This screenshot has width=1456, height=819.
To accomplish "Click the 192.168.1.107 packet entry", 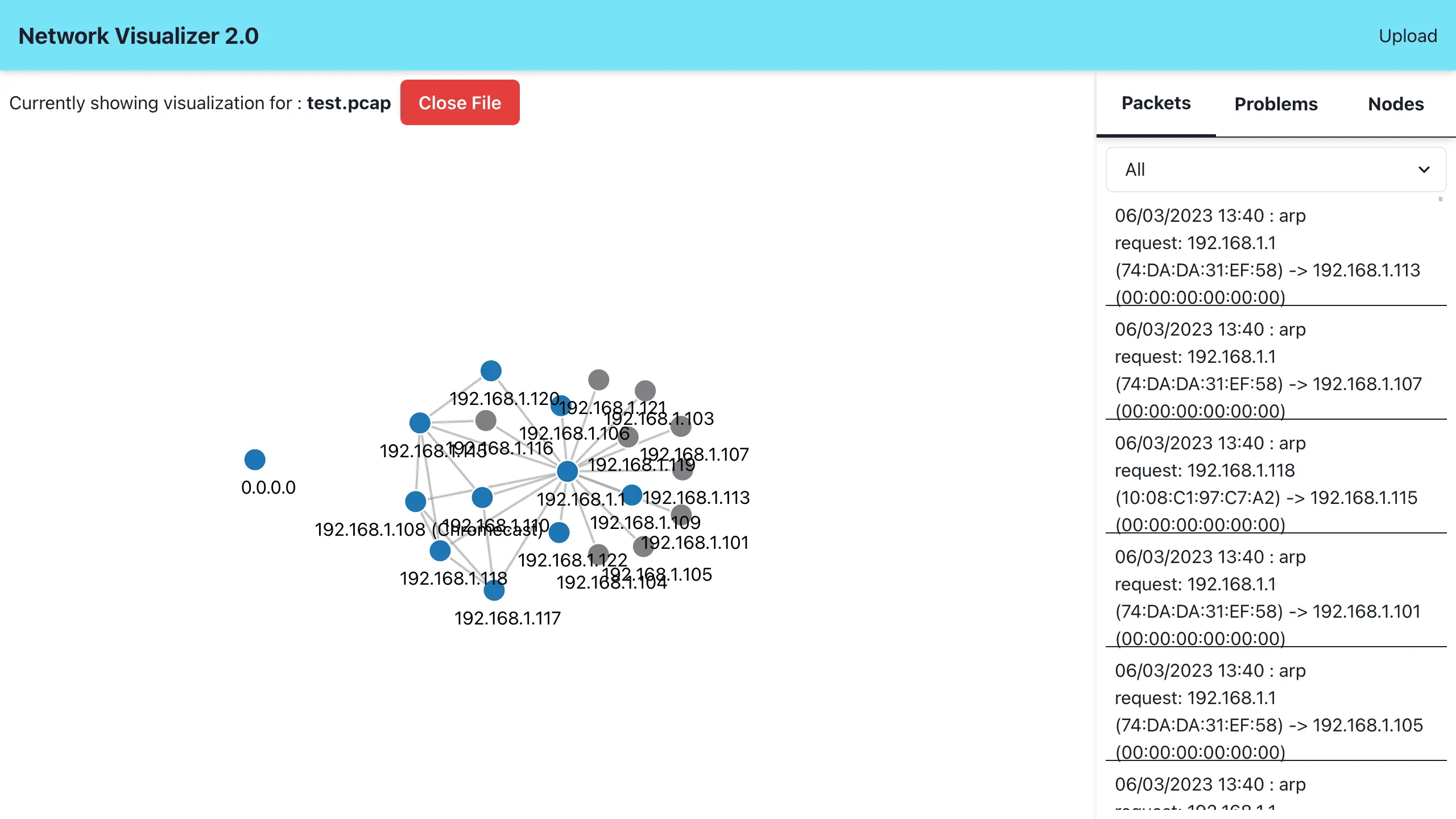I will [x=1270, y=370].
